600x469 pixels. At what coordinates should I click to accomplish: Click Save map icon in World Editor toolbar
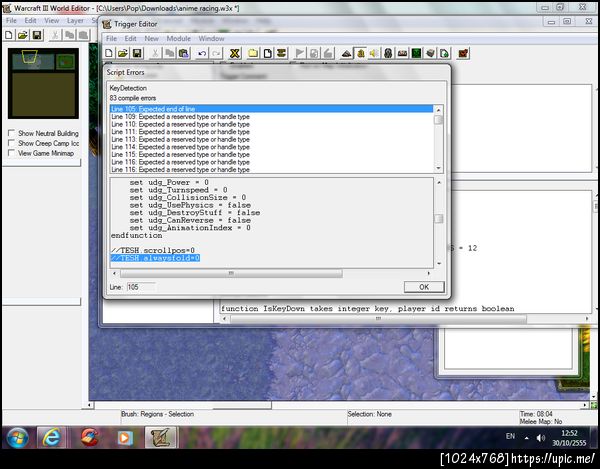click(x=37, y=35)
